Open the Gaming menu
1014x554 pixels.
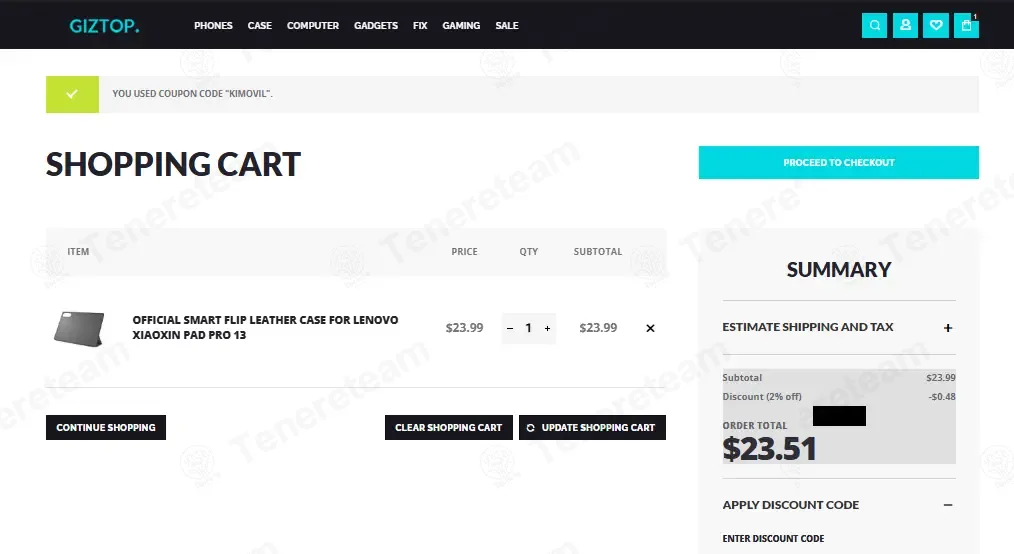tap(461, 26)
